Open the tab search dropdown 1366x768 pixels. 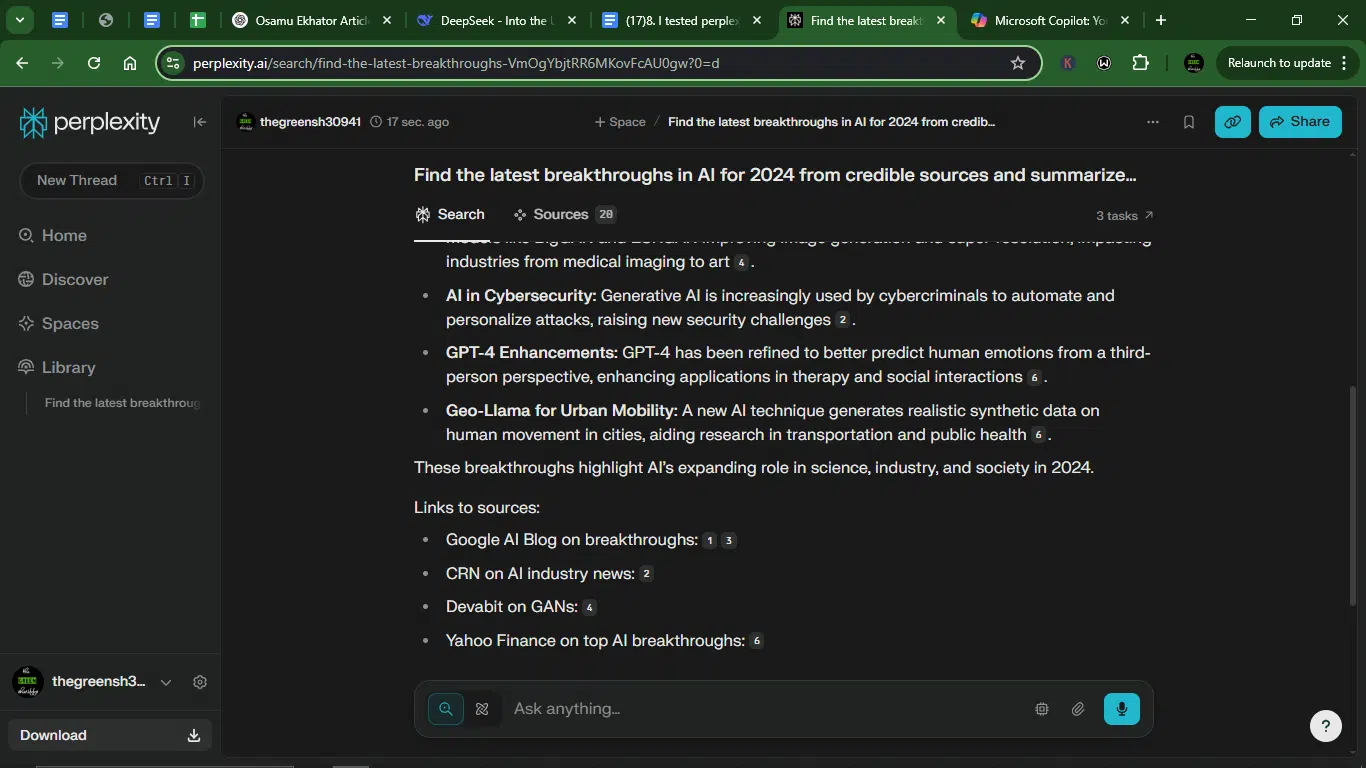point(19,20)
